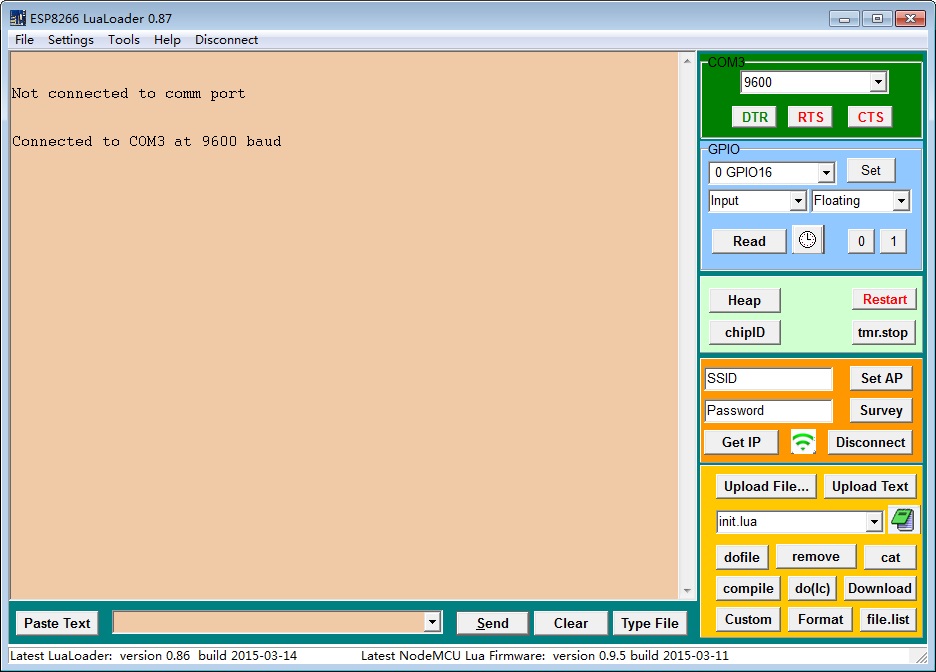This screenshot has height=672, width=936.
Task: Toggle the DTR line button
Action: point(755,117)
